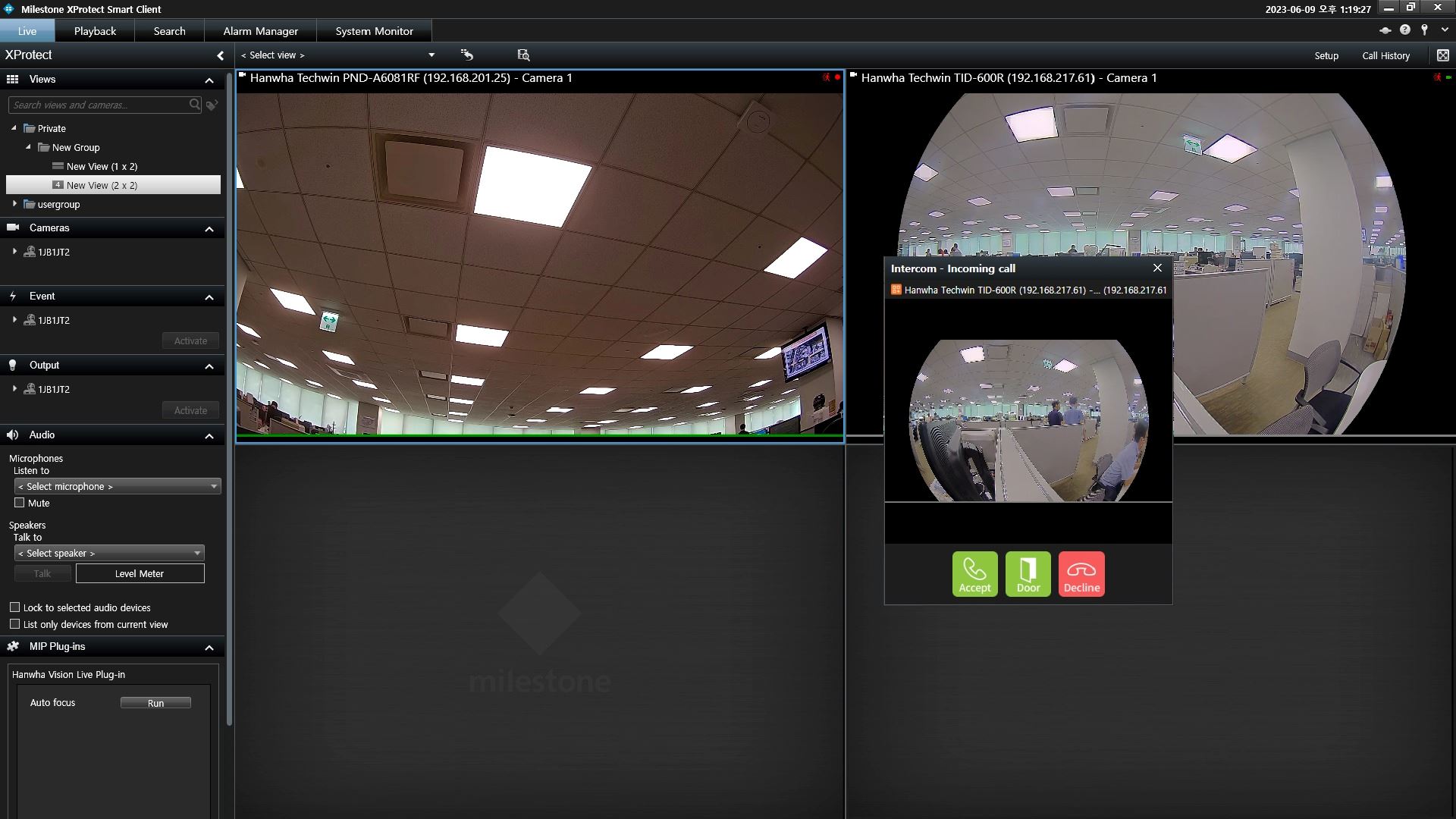1456x819 pixels.
Task: Click Activate button in Event section
Action: point(190,340)
